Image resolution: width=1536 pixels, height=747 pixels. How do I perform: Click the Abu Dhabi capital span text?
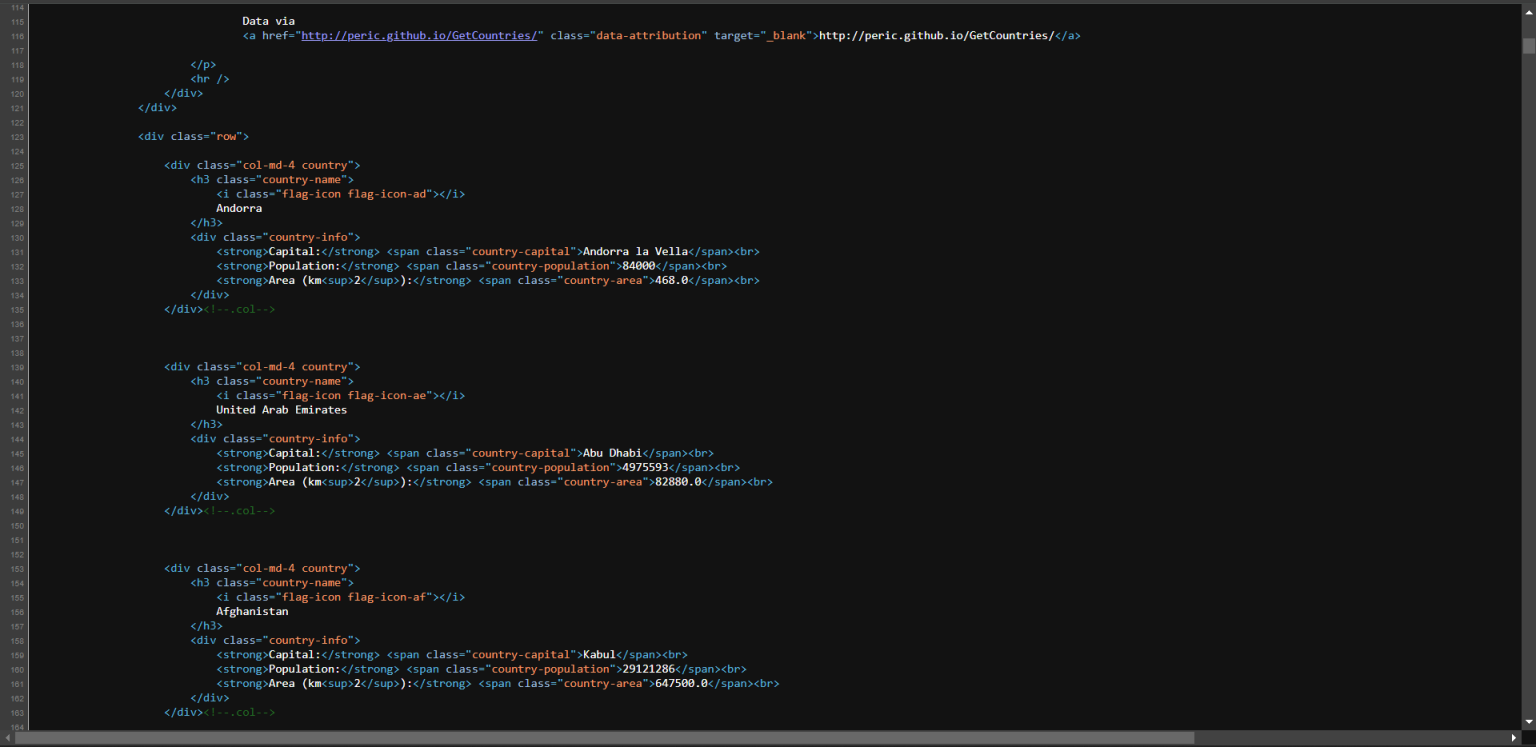point(613,453)
